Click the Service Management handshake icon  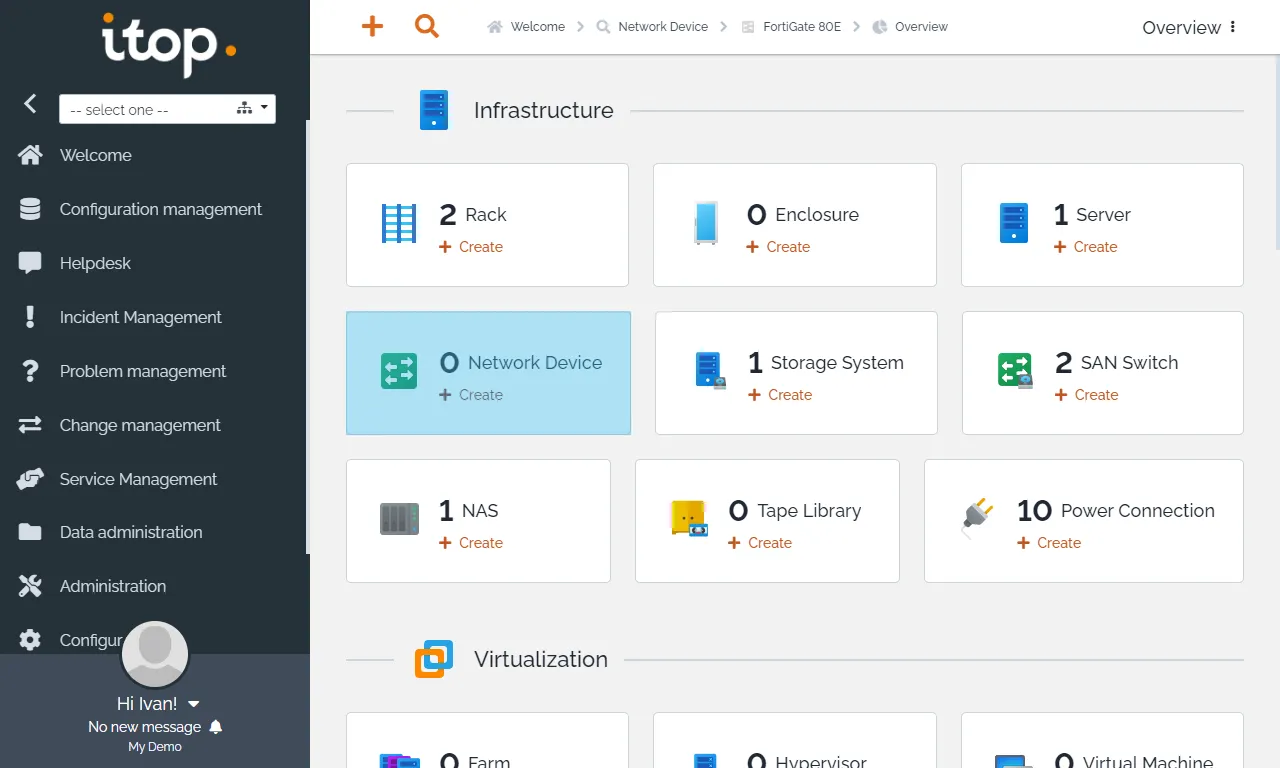coord(30,479)
